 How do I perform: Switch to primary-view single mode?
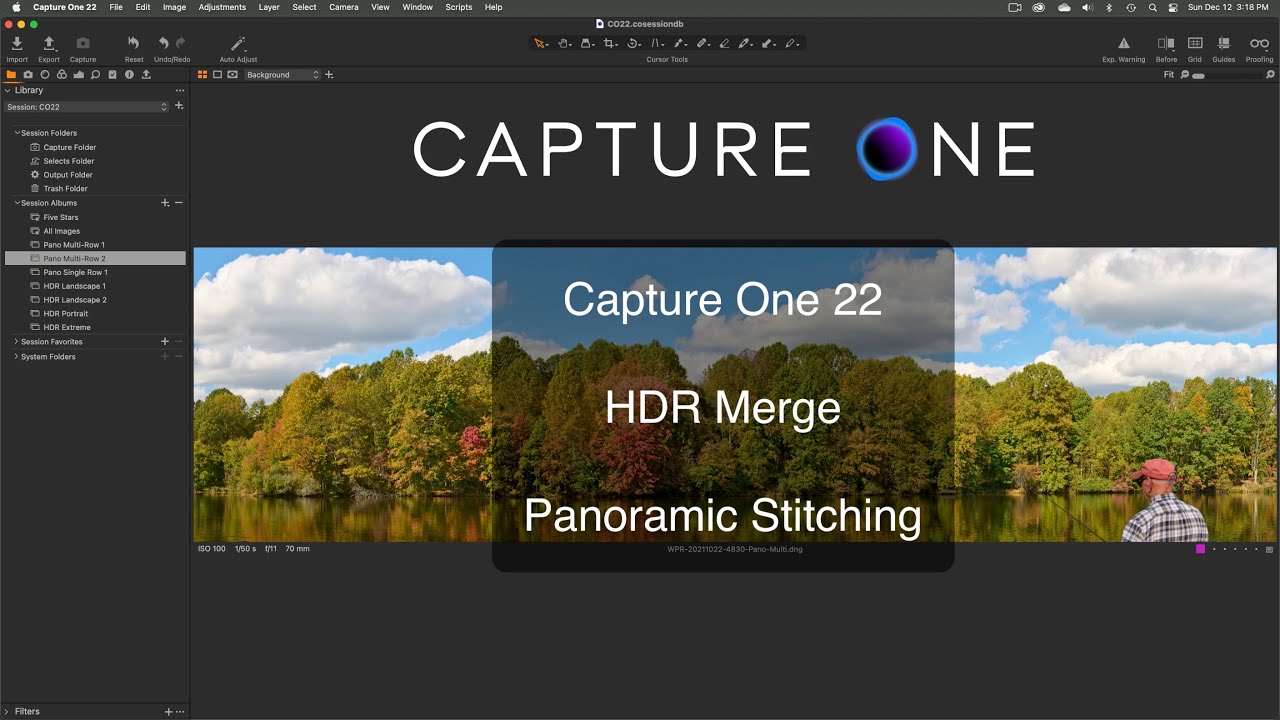coord(217,74)
